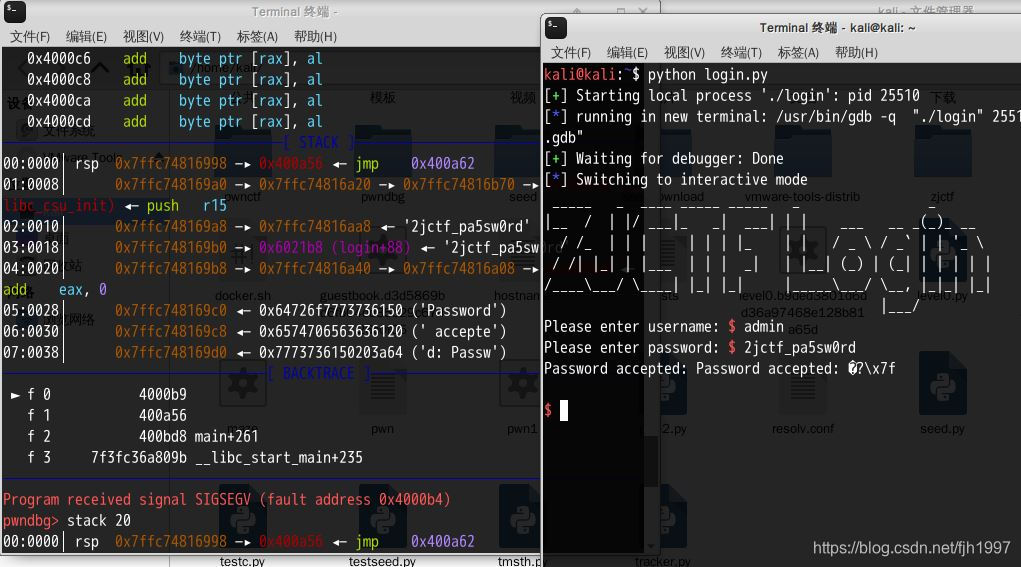Viewport: 1021px width, 567px height.
Task: Open zjctf folder in file manager
Action: (942, 159)
